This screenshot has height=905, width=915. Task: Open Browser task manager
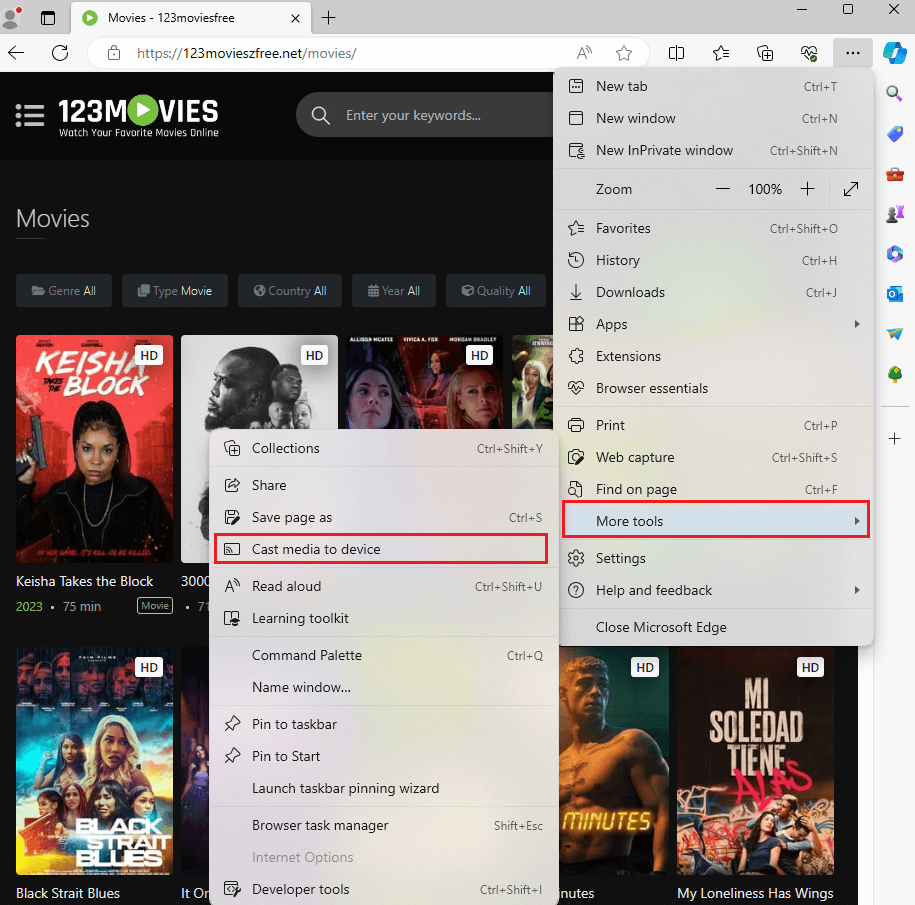pyautogui.click(x=383, y=826)
